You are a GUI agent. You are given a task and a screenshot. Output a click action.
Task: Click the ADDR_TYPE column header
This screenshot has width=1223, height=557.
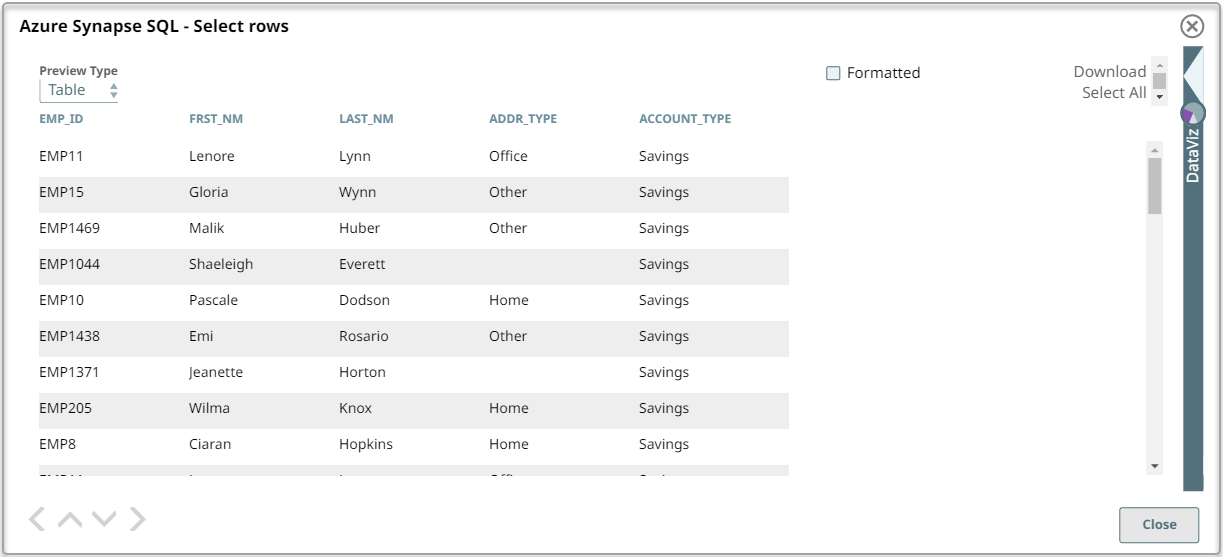[523, 119]
